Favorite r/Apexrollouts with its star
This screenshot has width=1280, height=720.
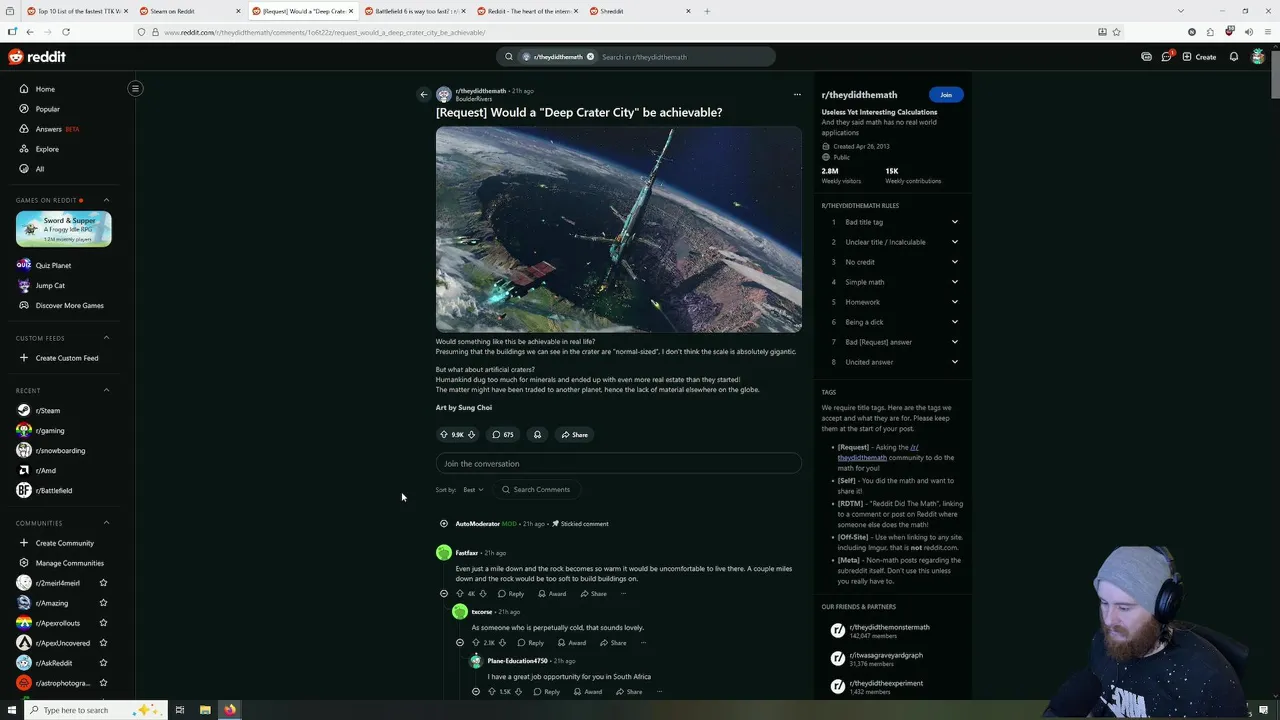click(103, 623)
